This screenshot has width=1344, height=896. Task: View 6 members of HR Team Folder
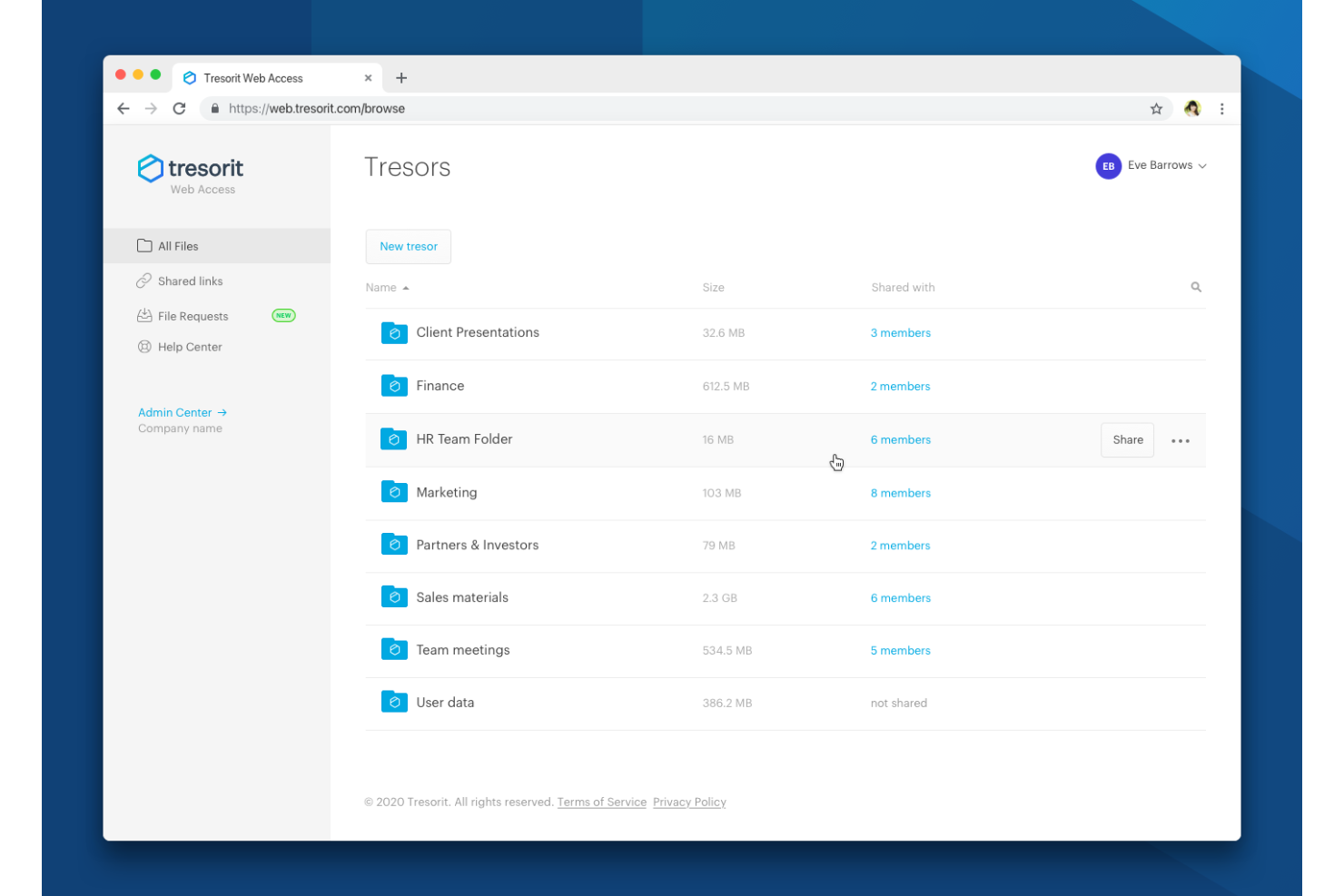[x=901, y=440]
